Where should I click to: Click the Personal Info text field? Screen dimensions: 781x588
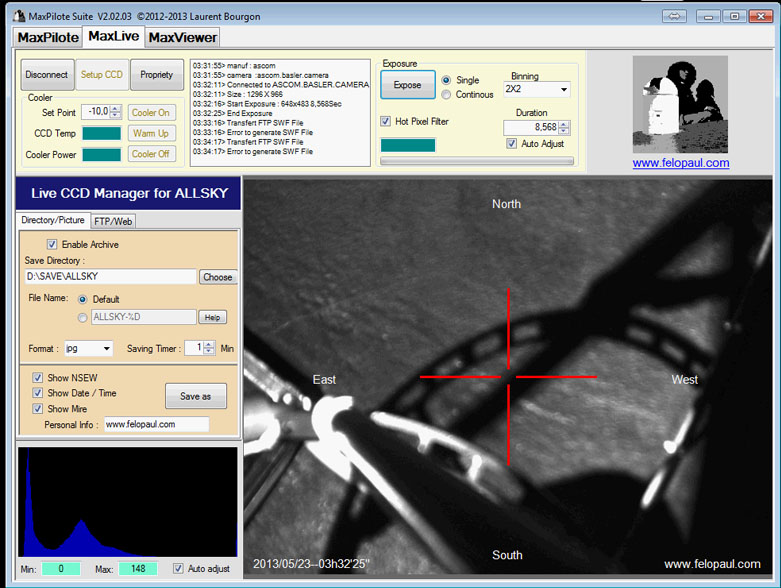[156, 424]
